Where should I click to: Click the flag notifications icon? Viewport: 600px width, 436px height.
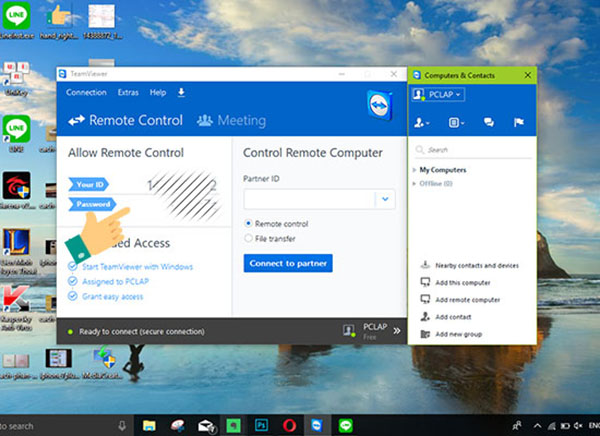[x=518, y=122]
